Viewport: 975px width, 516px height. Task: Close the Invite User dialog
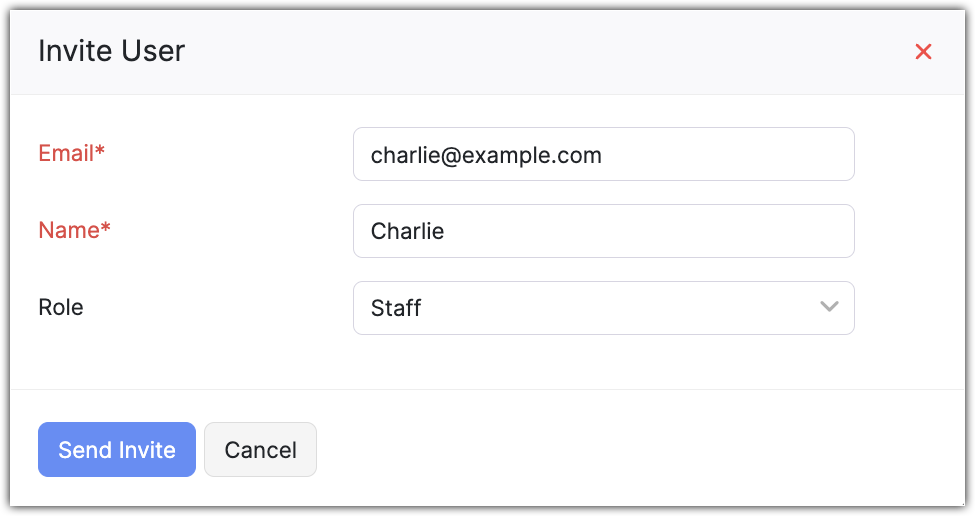tap(923, 52)
